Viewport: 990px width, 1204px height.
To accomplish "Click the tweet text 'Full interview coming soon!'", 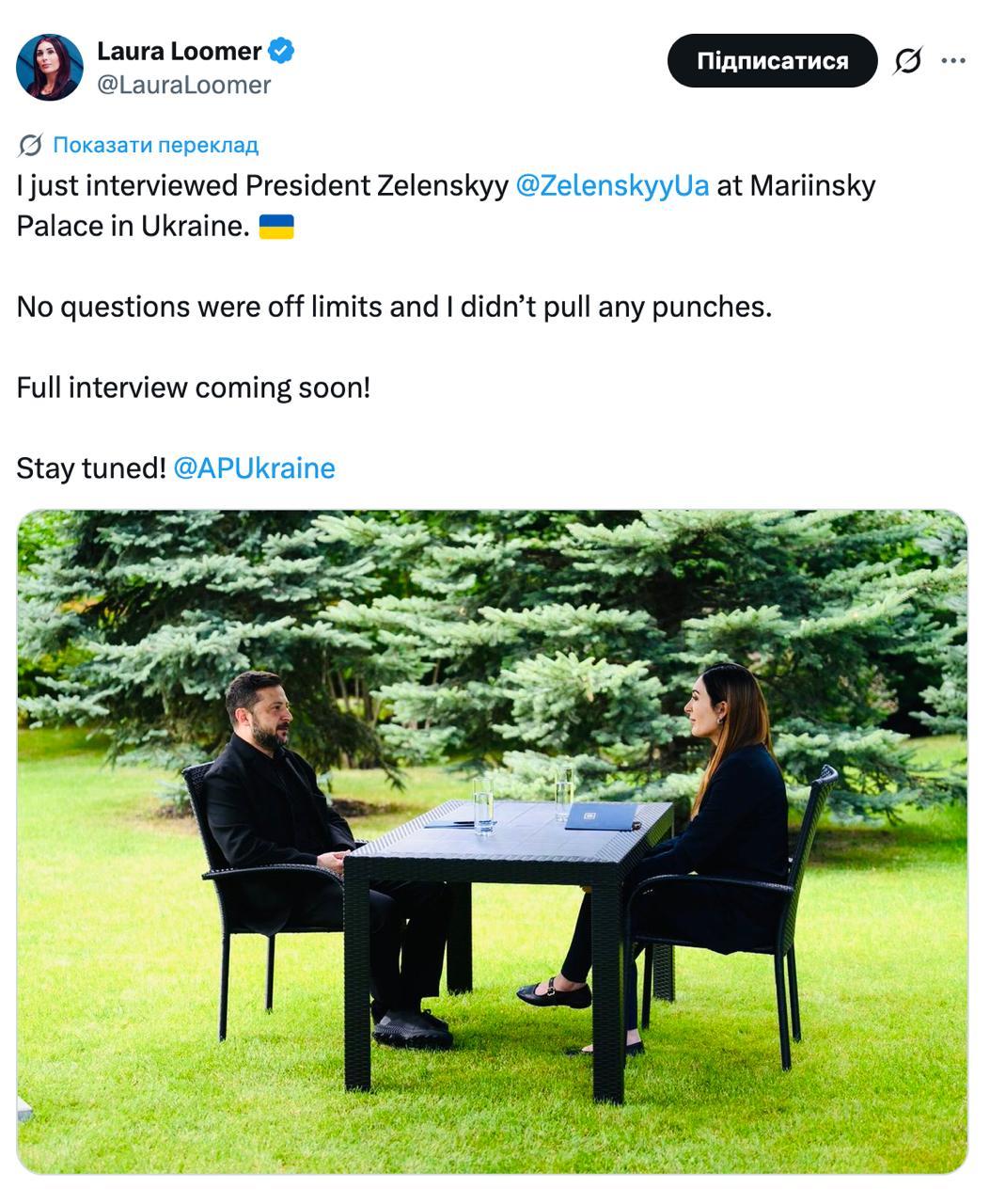I will tap(194, 388).
